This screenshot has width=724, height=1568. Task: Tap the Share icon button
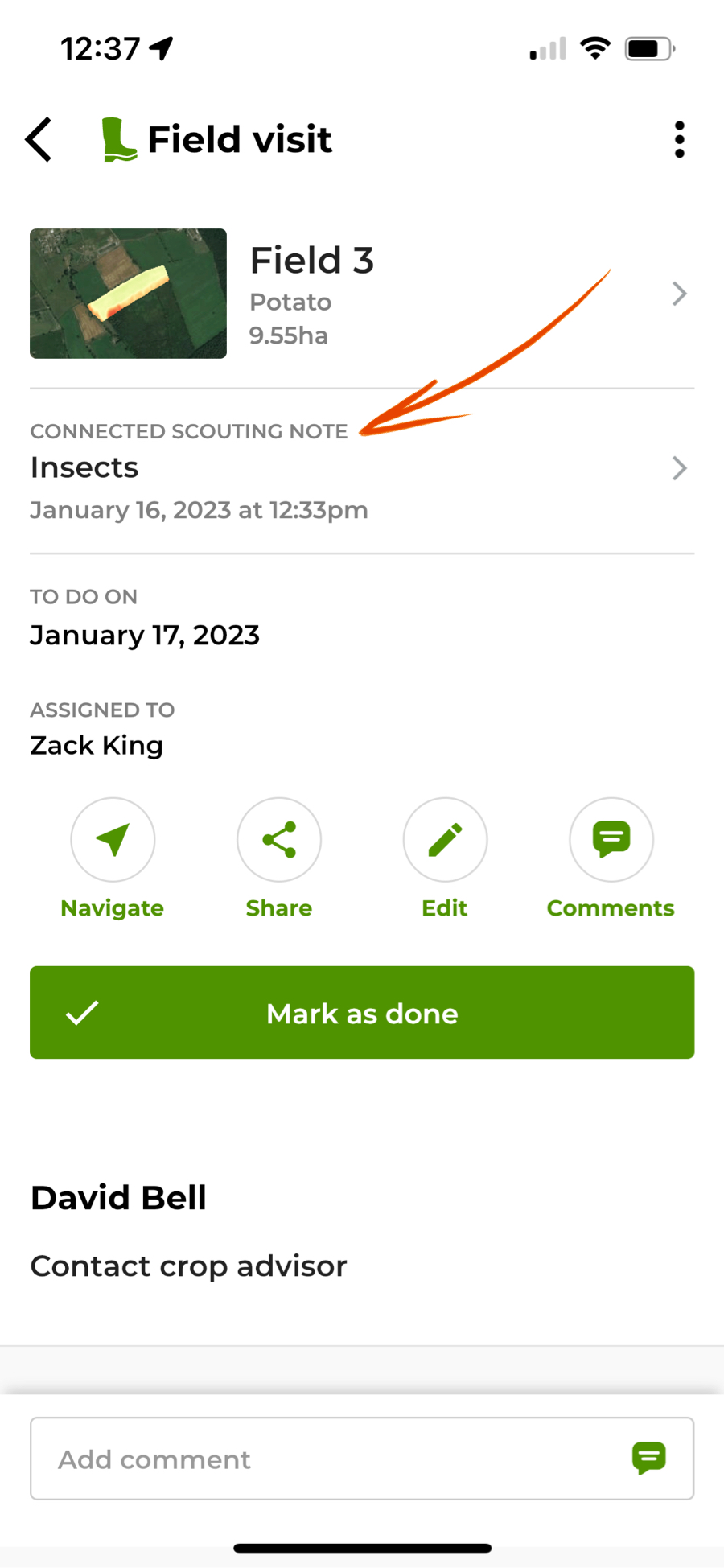tap(279, 839)
